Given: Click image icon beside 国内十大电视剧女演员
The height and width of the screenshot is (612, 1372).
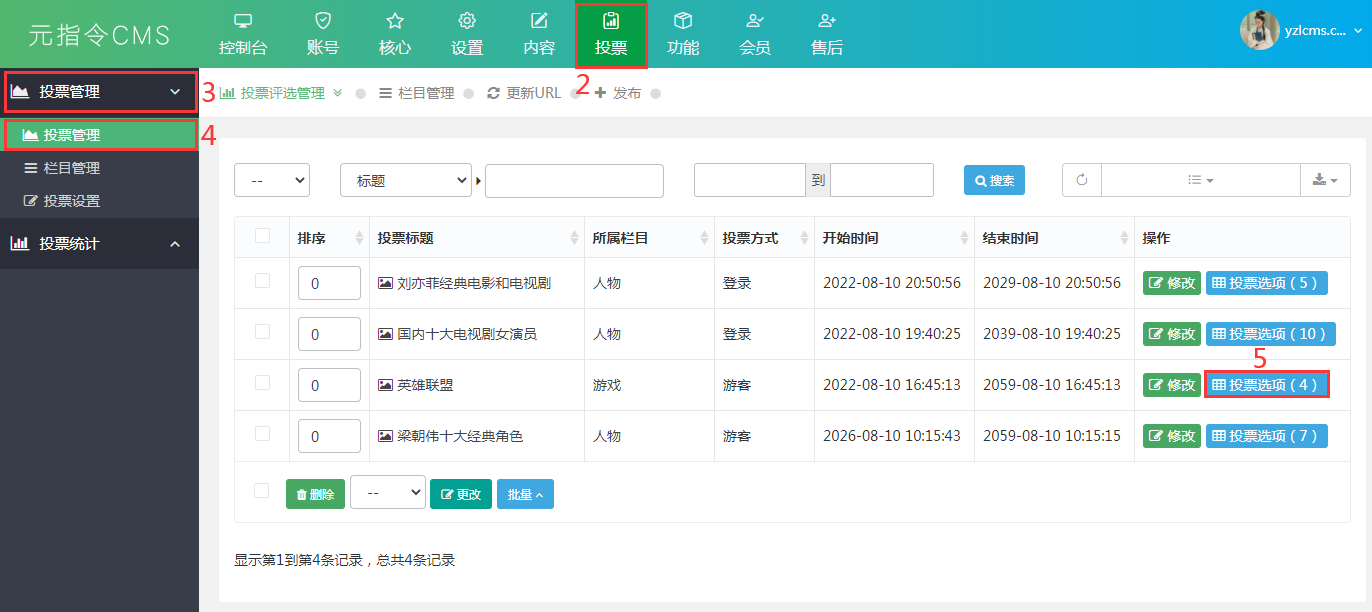Looking at the screenshot, I should [x=385, y=334].
